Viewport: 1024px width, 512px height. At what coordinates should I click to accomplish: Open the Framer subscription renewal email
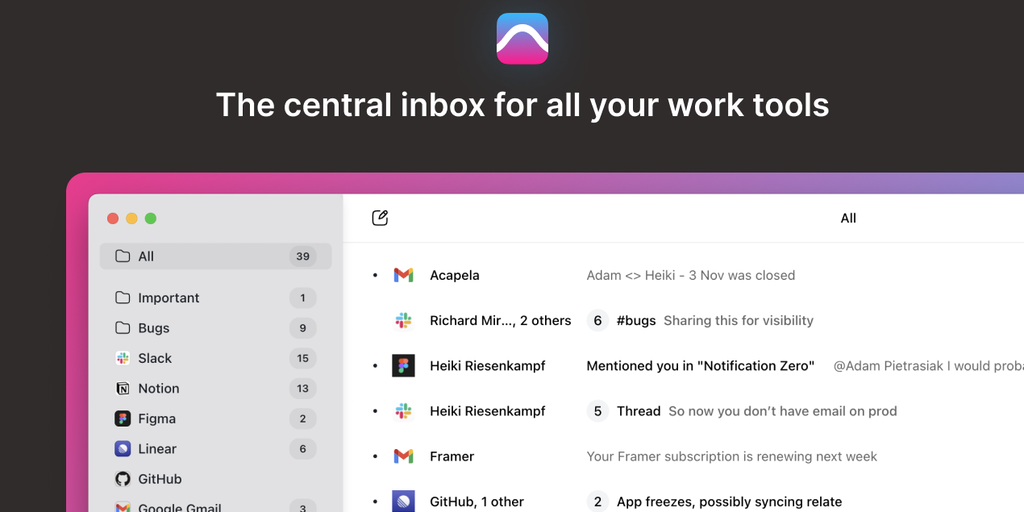731,456
